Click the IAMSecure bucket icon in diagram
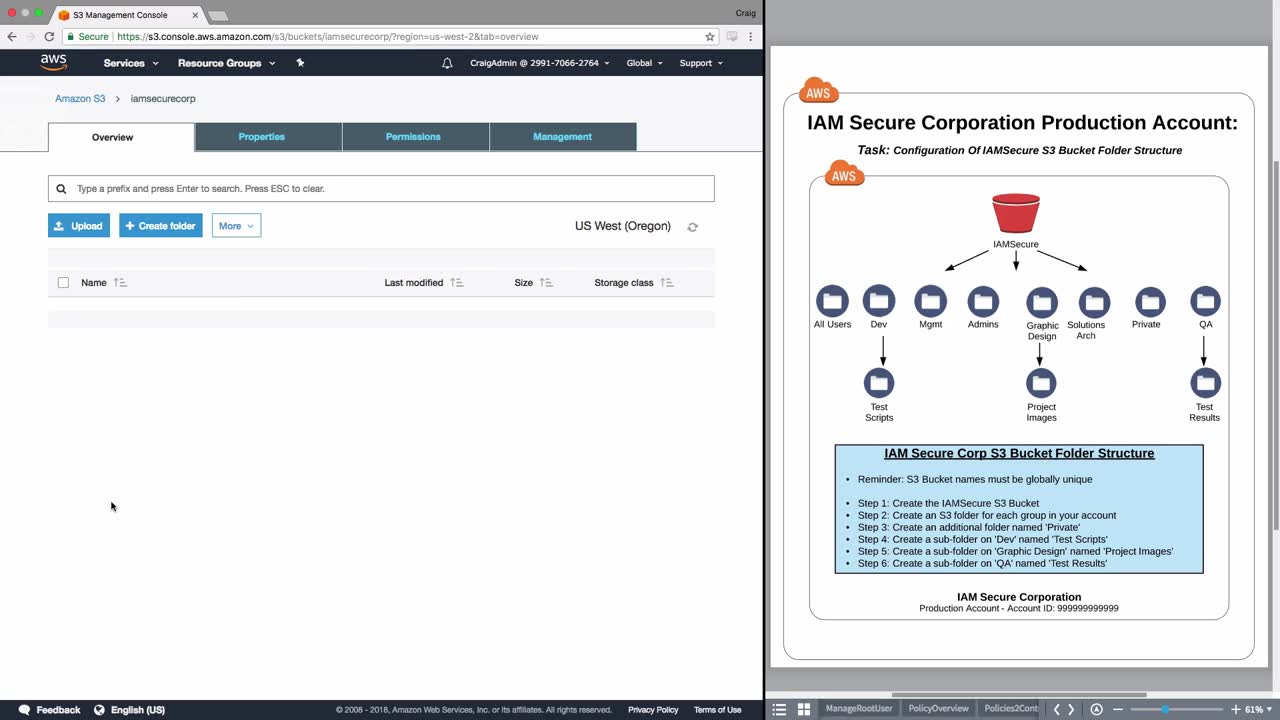This screenshot has height=720, width=1280. coord(1016,213)
